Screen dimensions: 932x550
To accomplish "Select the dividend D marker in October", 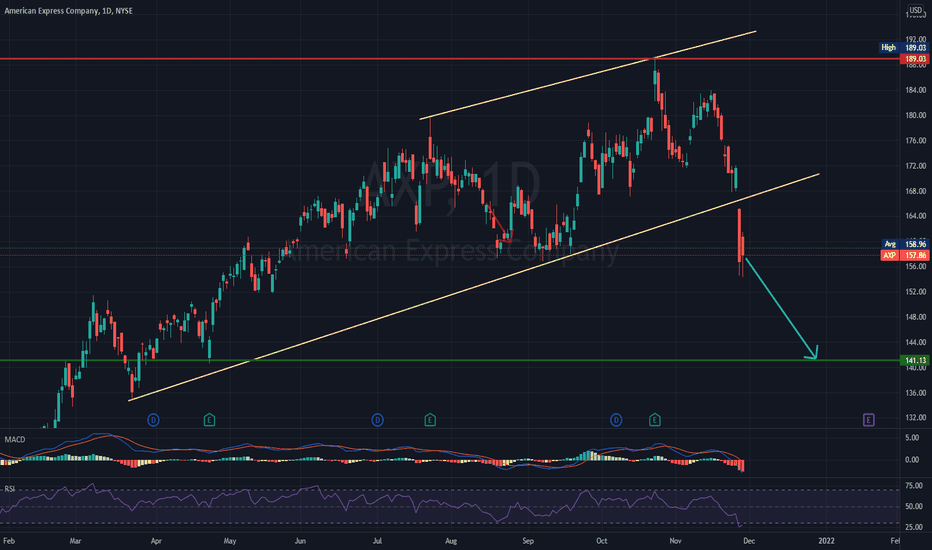I will tap(616, 420).
